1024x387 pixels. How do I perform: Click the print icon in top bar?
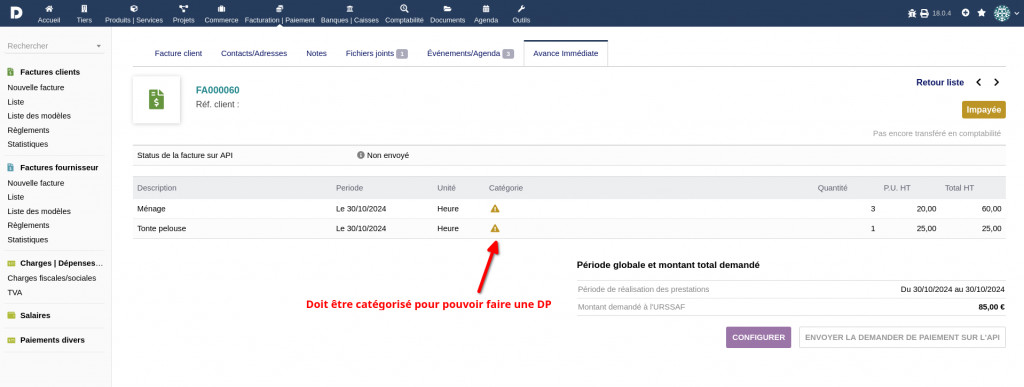(x=924, y=13)
